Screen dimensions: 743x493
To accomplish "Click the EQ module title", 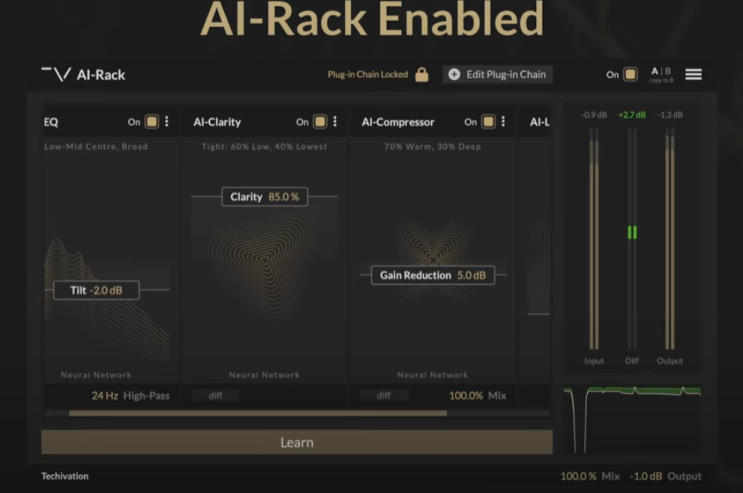I will pos(51,122).
